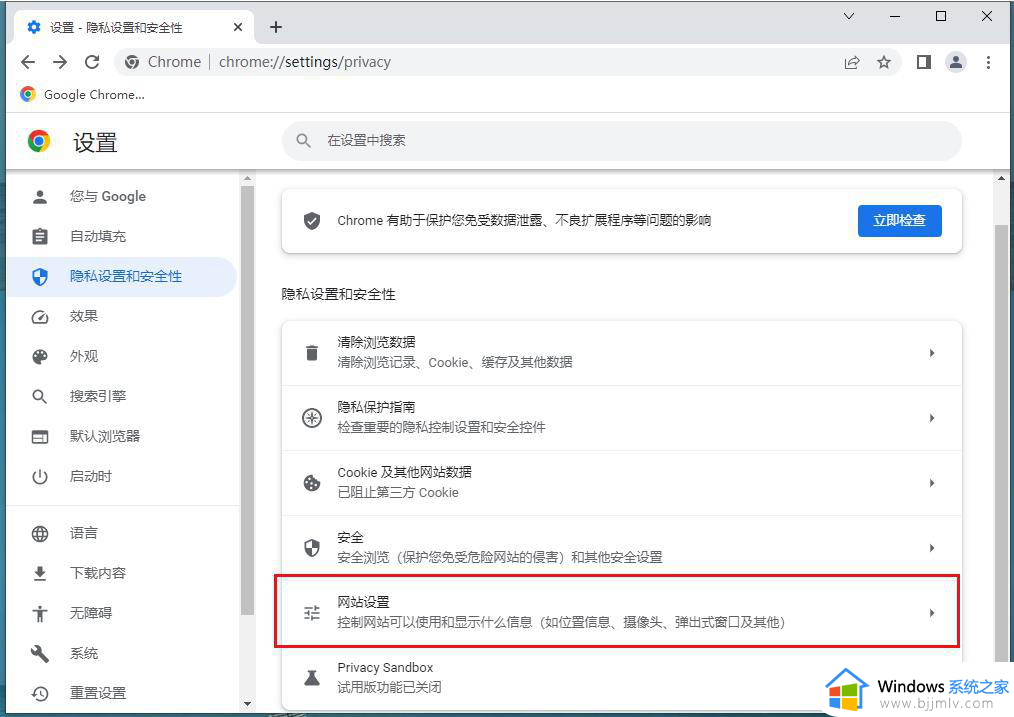
Task: Click the person icon next to 您与 Google
Action: tap(40, 197)
